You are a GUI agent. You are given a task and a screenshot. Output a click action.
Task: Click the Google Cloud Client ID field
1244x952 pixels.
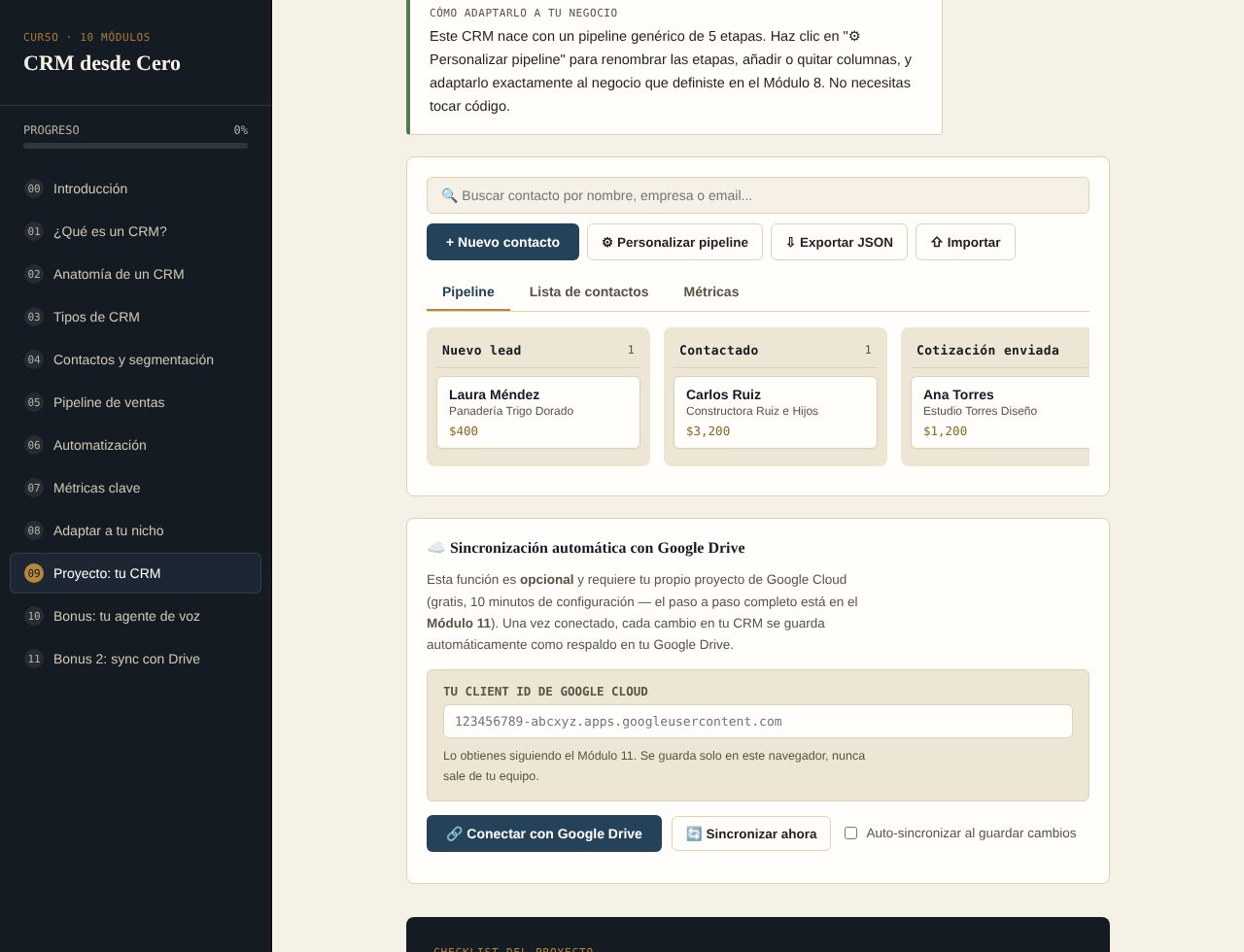tap(758, 722)
